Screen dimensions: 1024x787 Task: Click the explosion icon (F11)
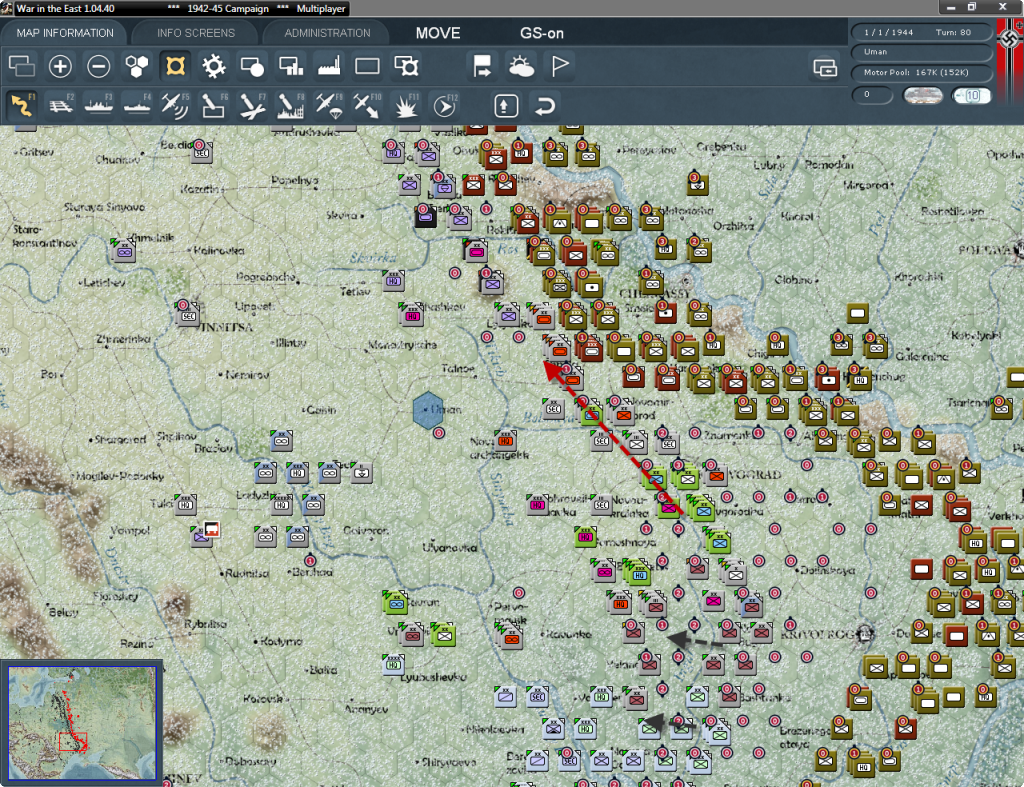coord(405,105)
